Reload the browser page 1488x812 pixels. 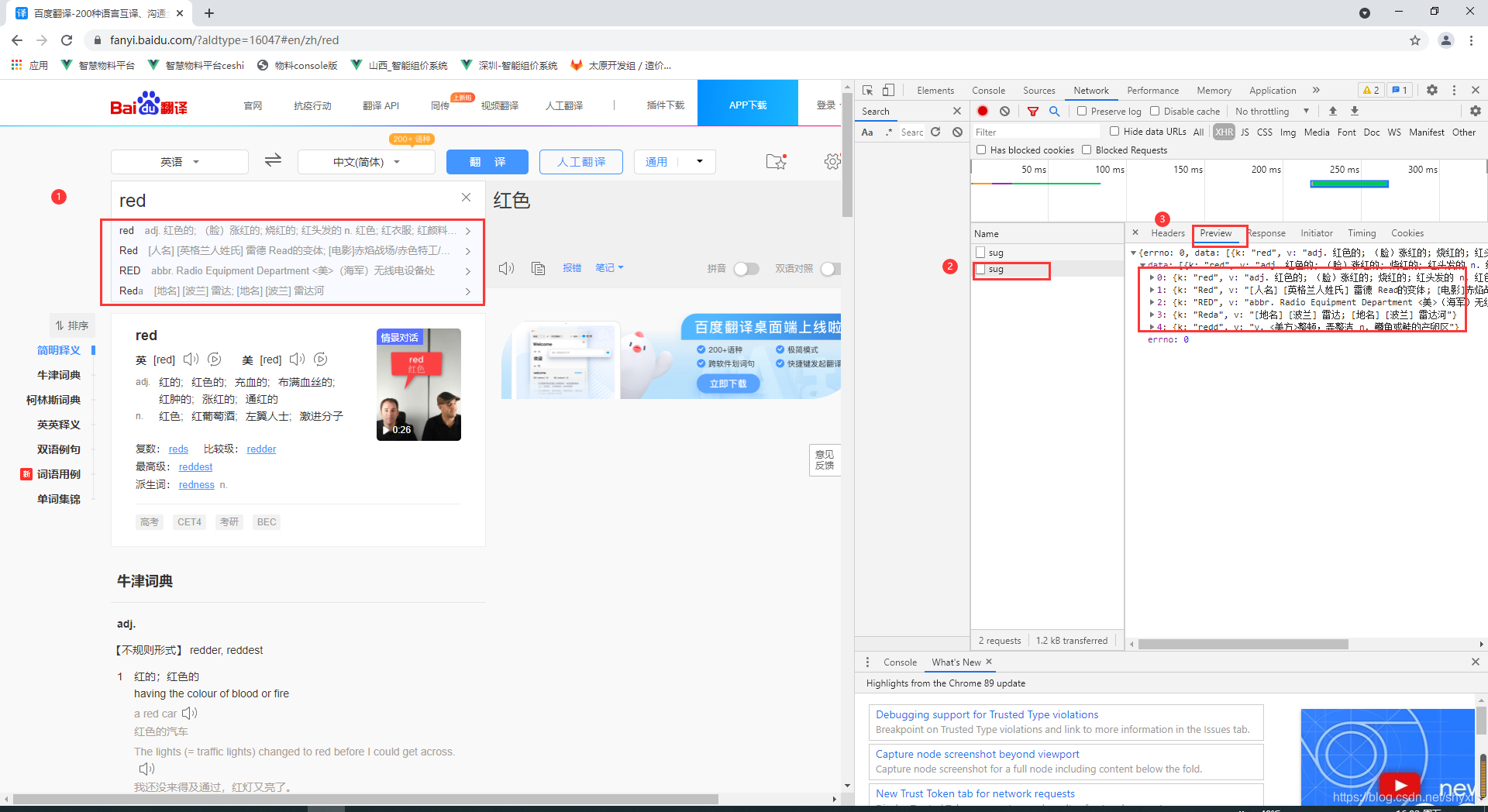click(67, 40)
